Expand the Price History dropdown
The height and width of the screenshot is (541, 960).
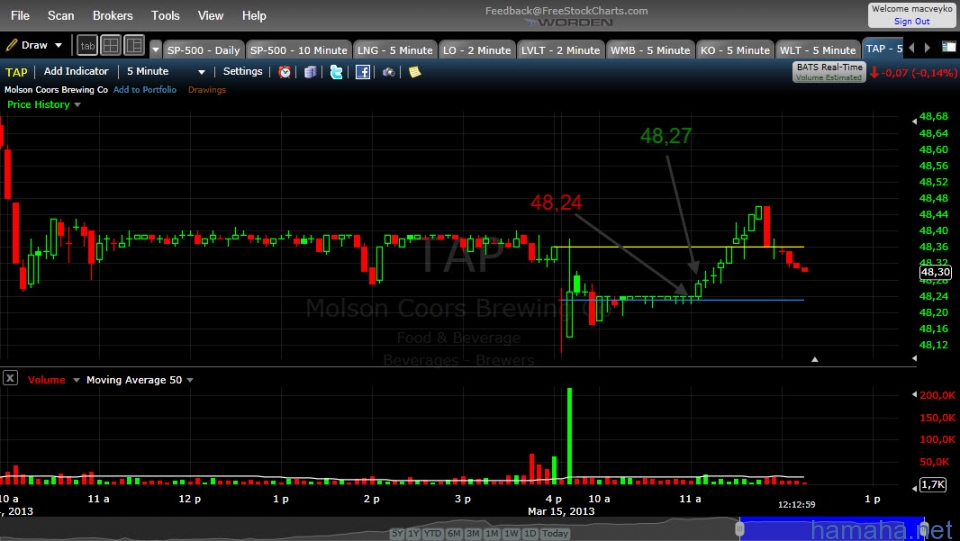tap(77, 105)
